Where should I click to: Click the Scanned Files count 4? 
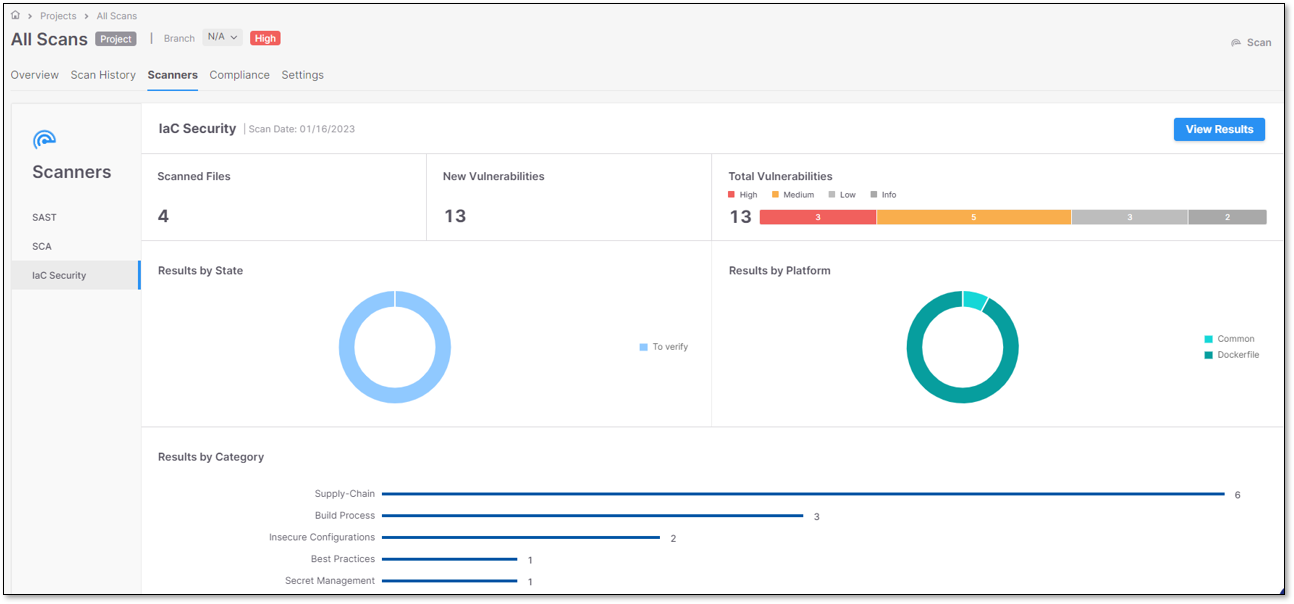point(163,216)
